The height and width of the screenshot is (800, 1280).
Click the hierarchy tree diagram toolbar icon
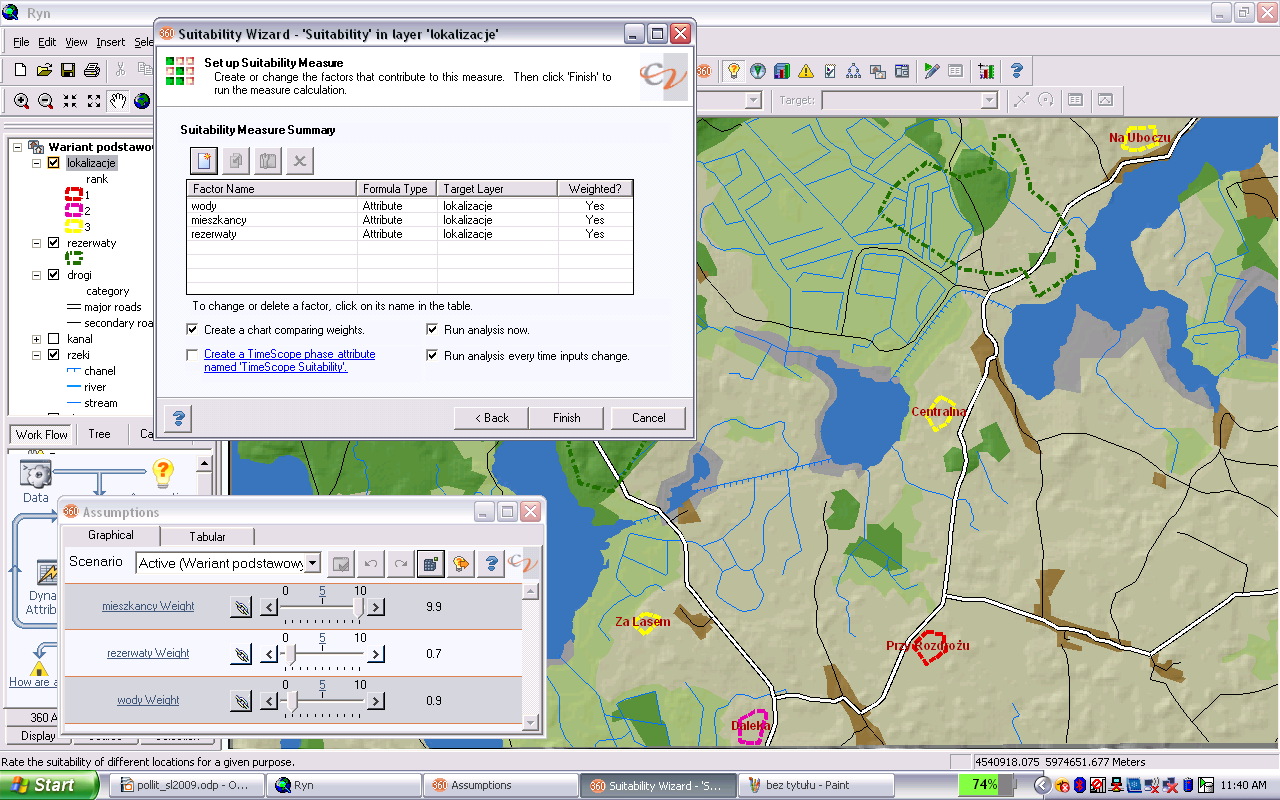[x=854, y=71]
